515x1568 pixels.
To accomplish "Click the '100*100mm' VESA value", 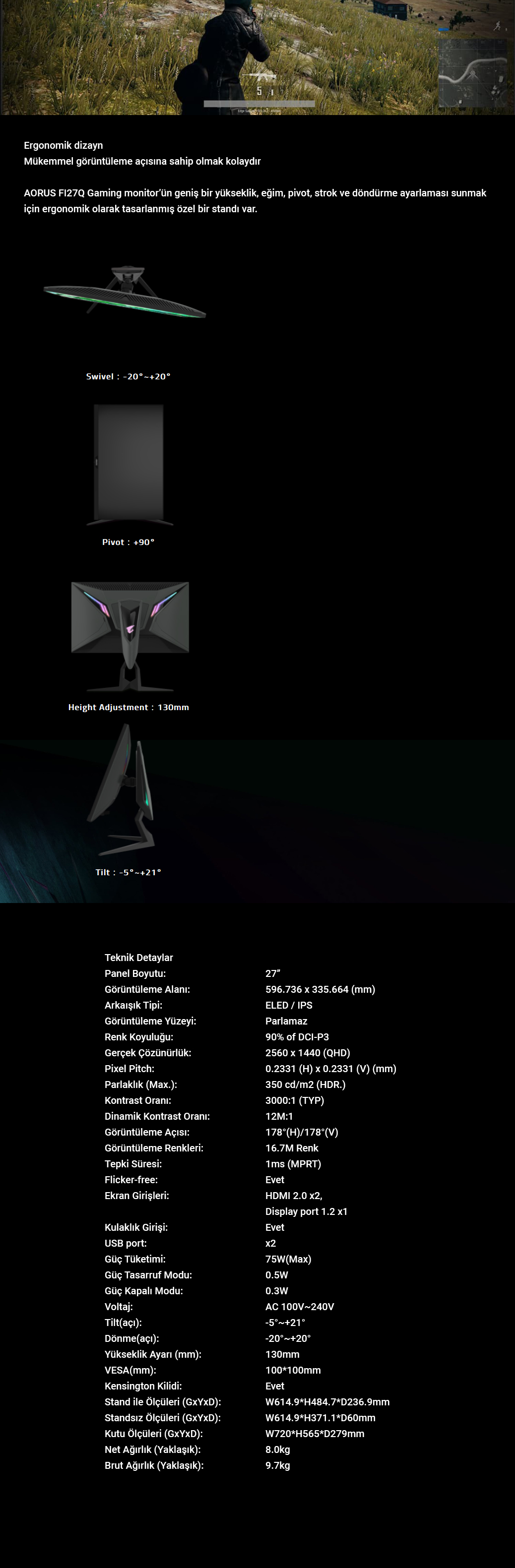I will coord(293,1369).
